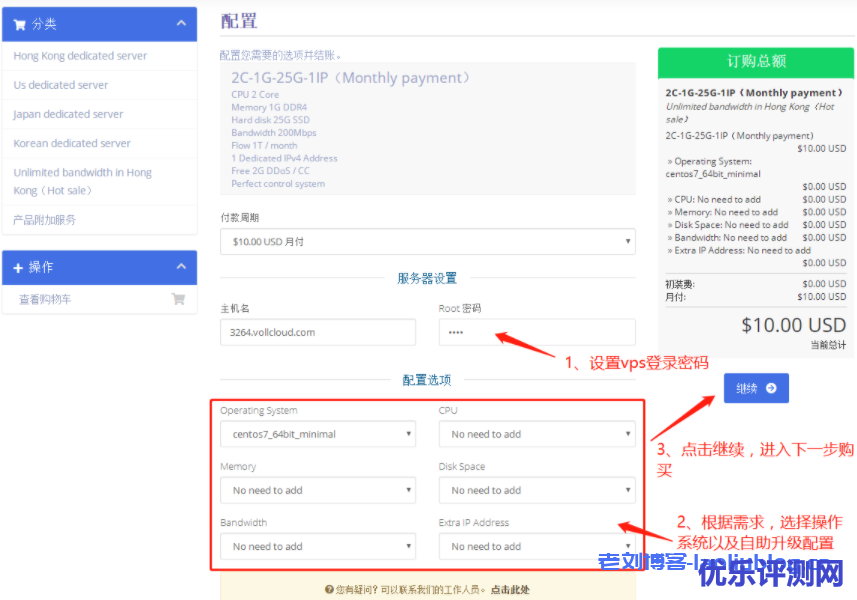Collapse the 操作 panel chevron
The image size is (857, 600).
(x=180, y=267)
